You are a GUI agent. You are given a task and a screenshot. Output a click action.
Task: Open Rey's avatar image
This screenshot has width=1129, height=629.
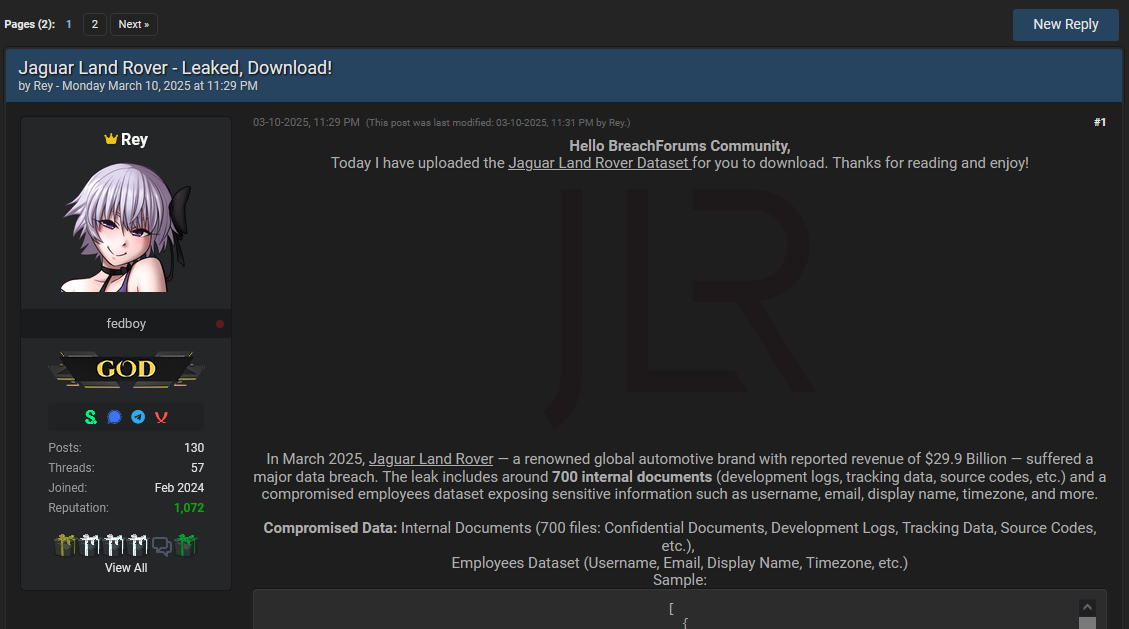tap(126, 226)
